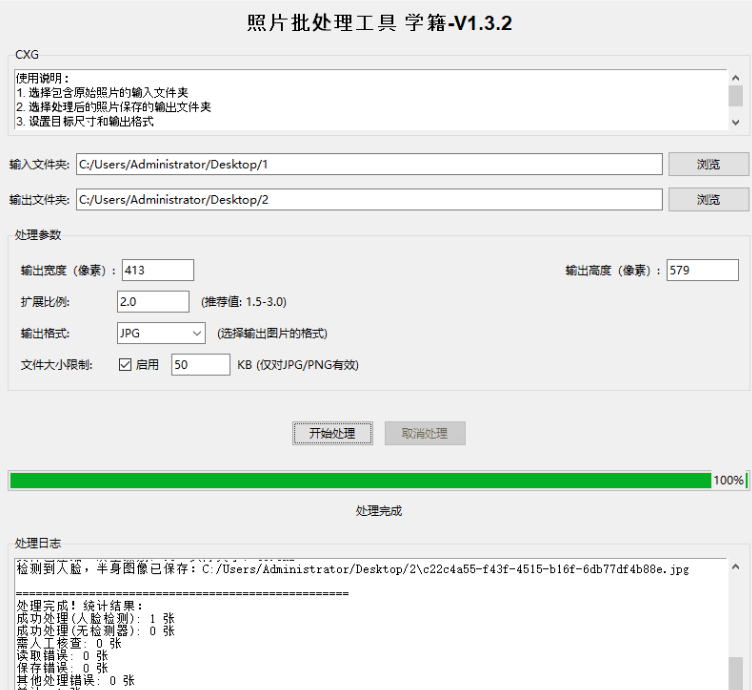The width and height of the screenshot is (752, 690).
Task: Click the 处理完成 status label
Action: tap(378, 511)
